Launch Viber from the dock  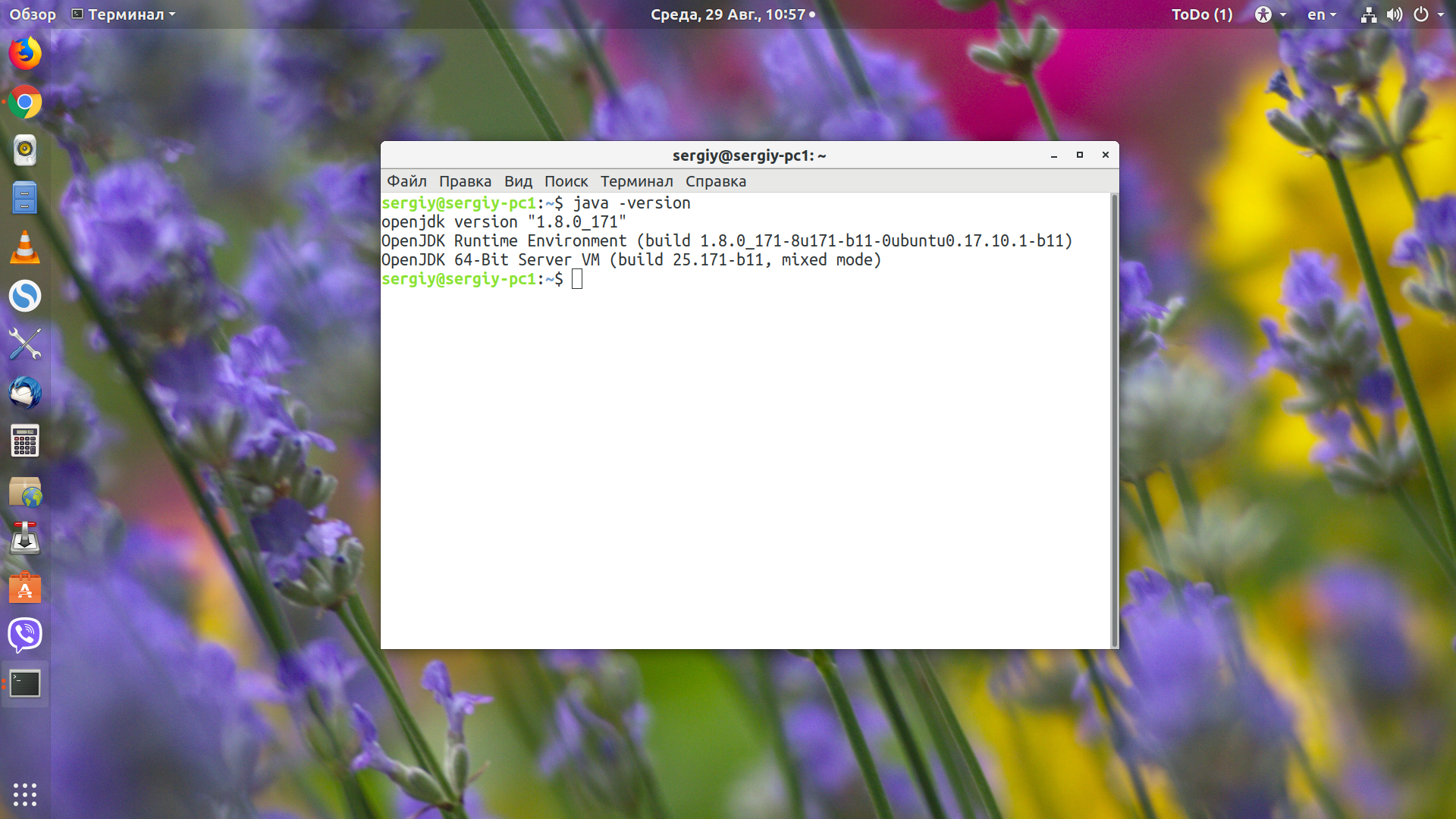[25, 635]
